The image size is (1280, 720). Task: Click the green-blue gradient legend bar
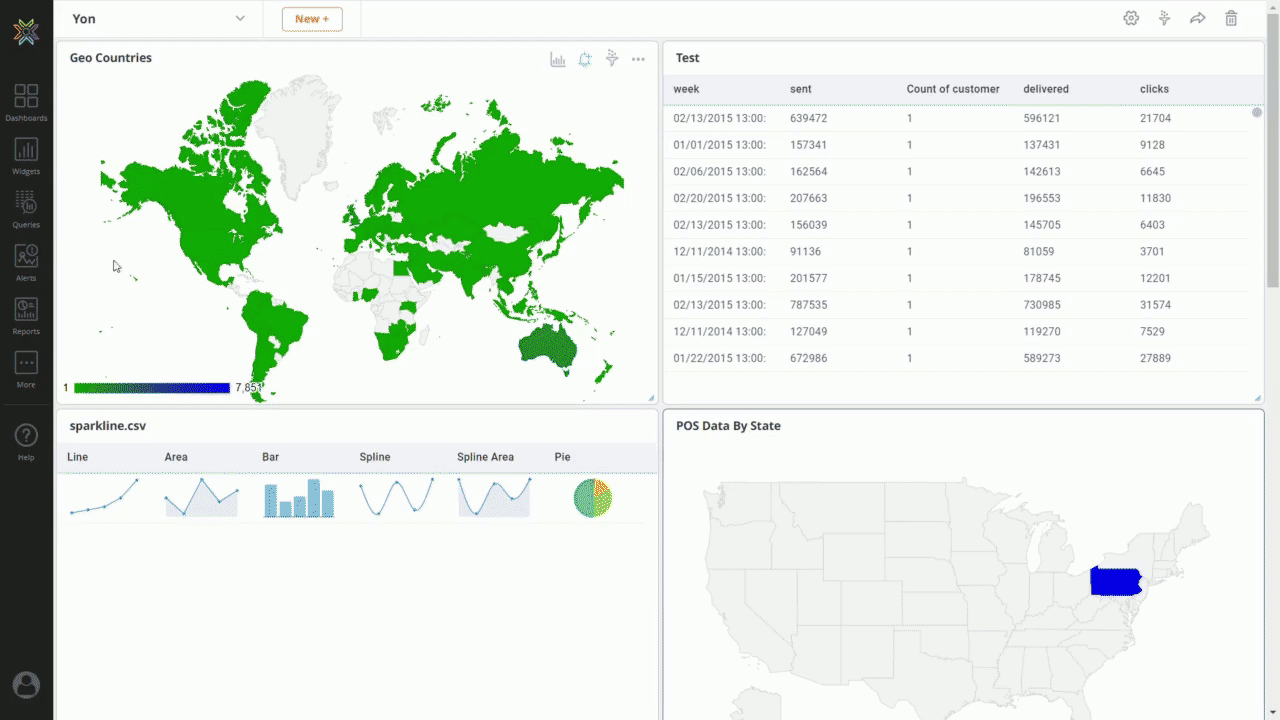[x=150, y=388]
